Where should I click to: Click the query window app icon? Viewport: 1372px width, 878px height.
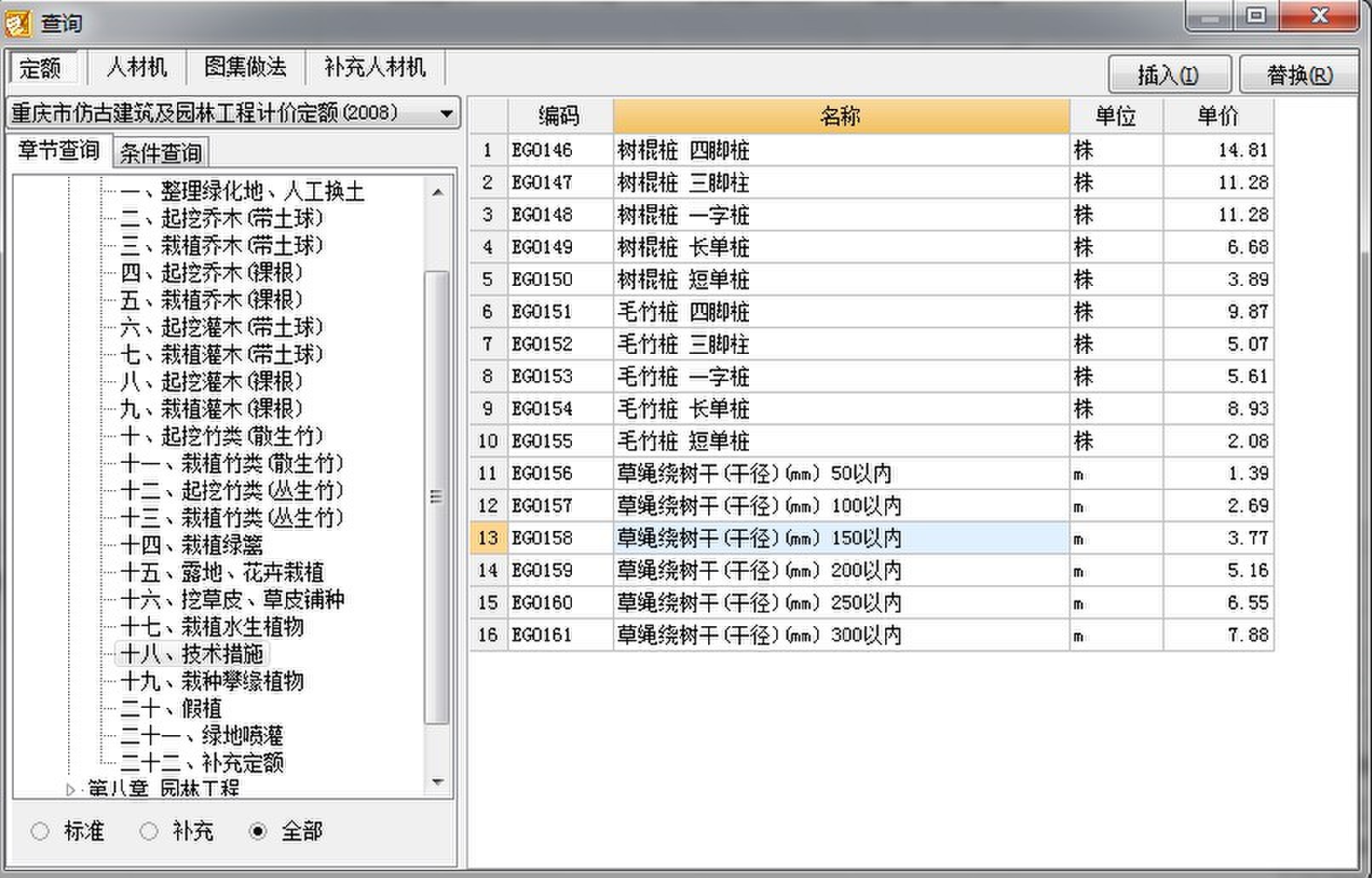tap(17, 22)
